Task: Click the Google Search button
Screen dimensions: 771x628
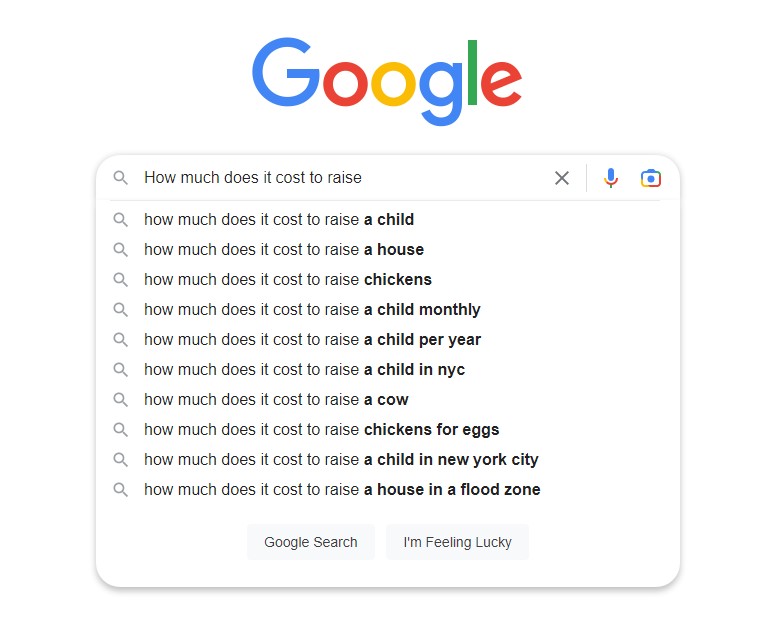Action: (311, 542)
